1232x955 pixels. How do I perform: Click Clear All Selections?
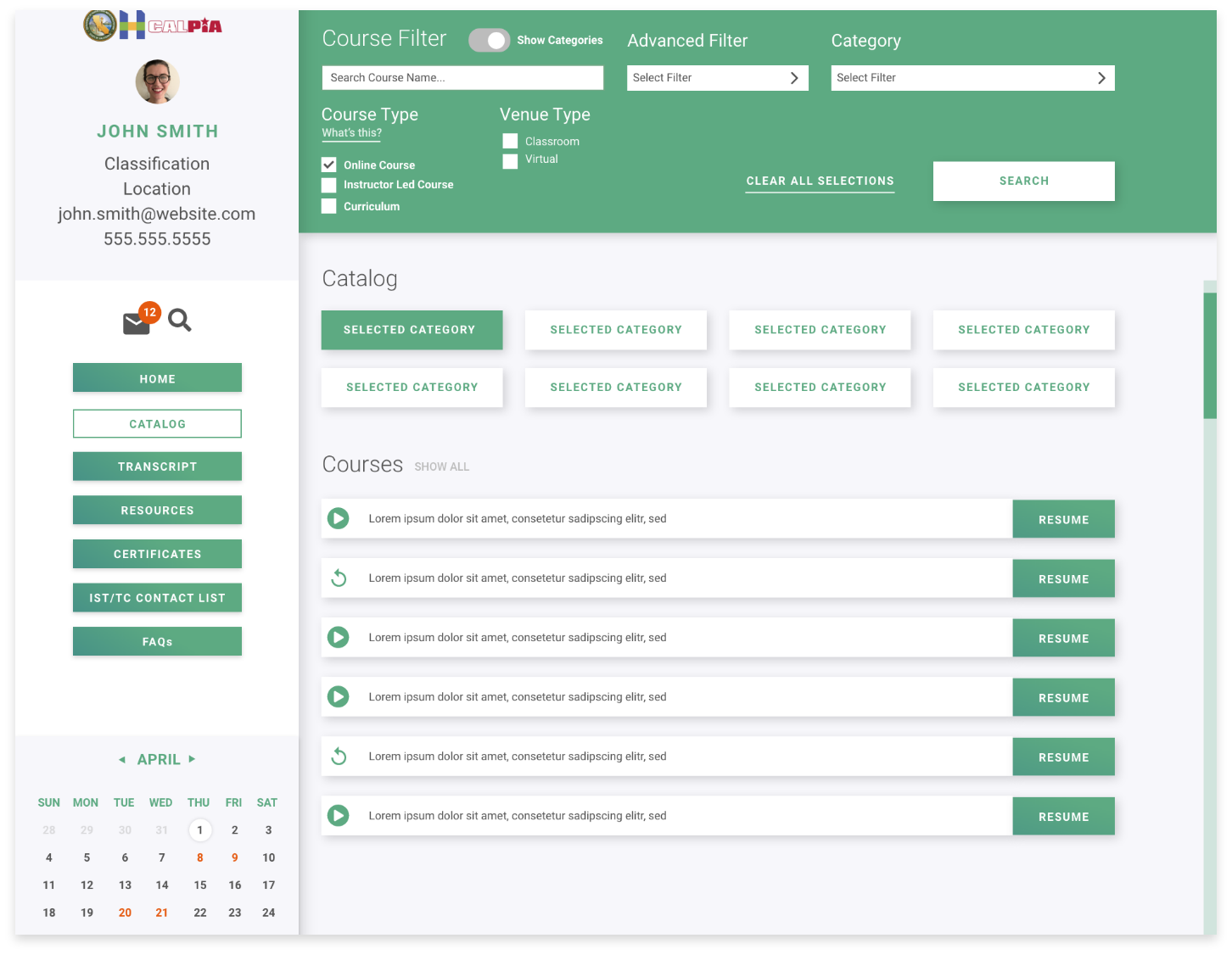[x=820, y=182]
